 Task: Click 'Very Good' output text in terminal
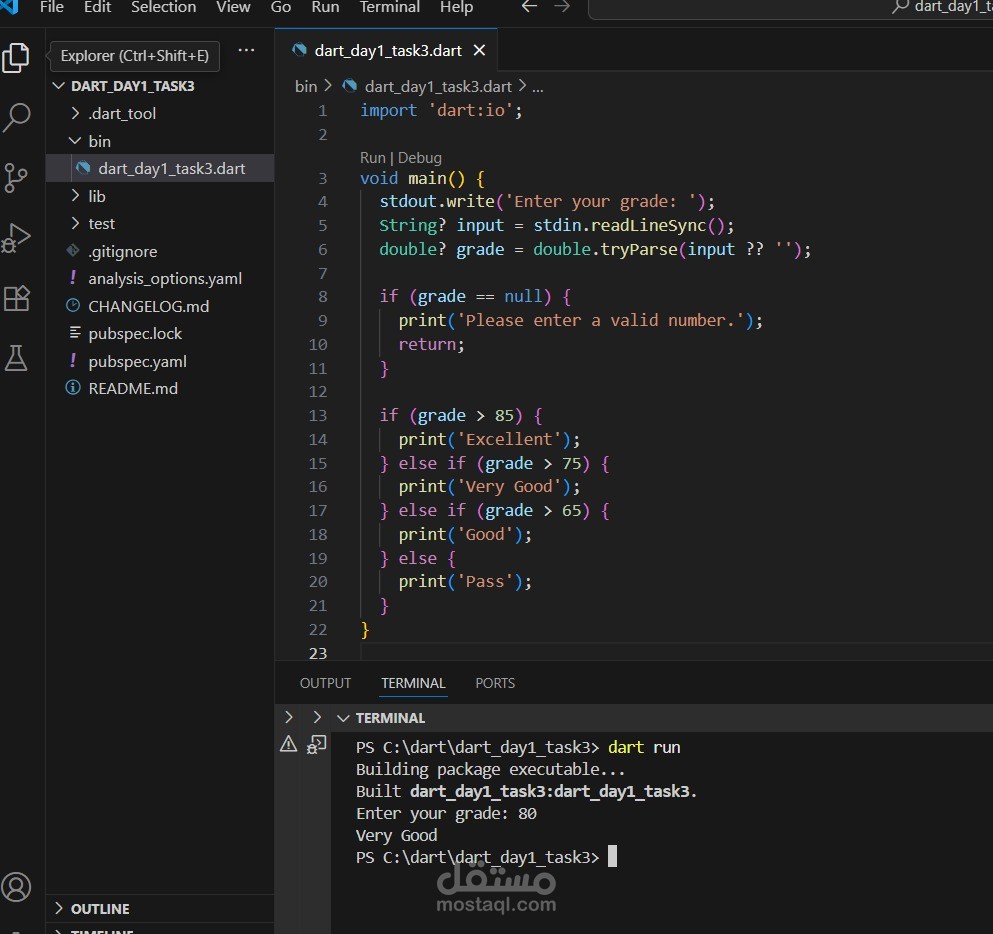coord(396,835)
